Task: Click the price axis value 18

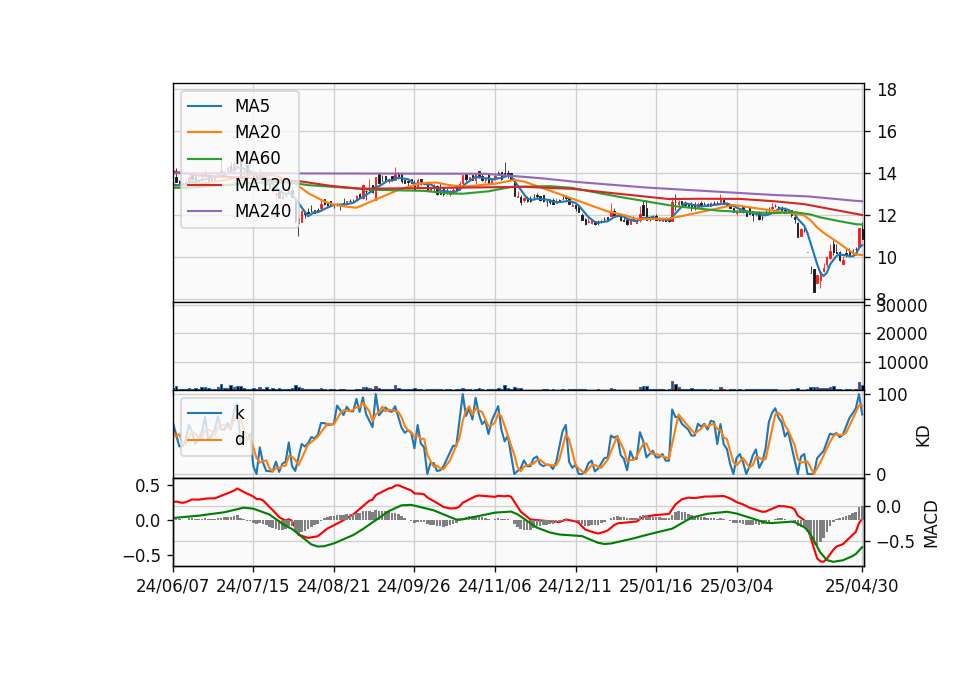Action: [x=887, y=90]
